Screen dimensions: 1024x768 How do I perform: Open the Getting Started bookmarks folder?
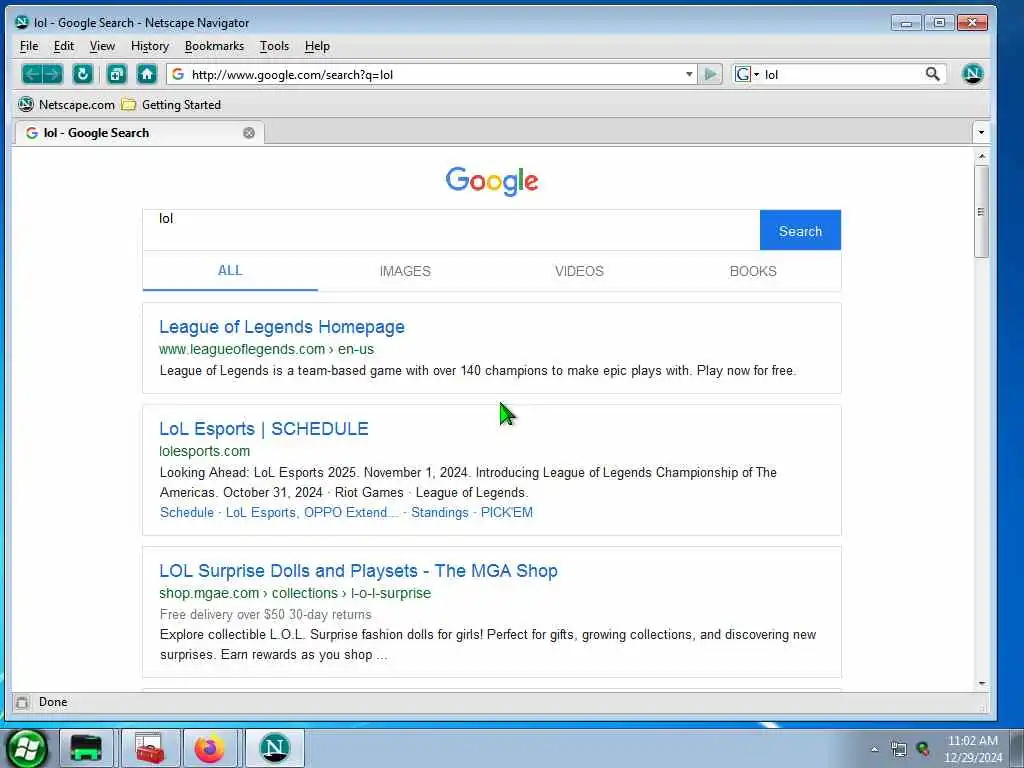(171, 104)
